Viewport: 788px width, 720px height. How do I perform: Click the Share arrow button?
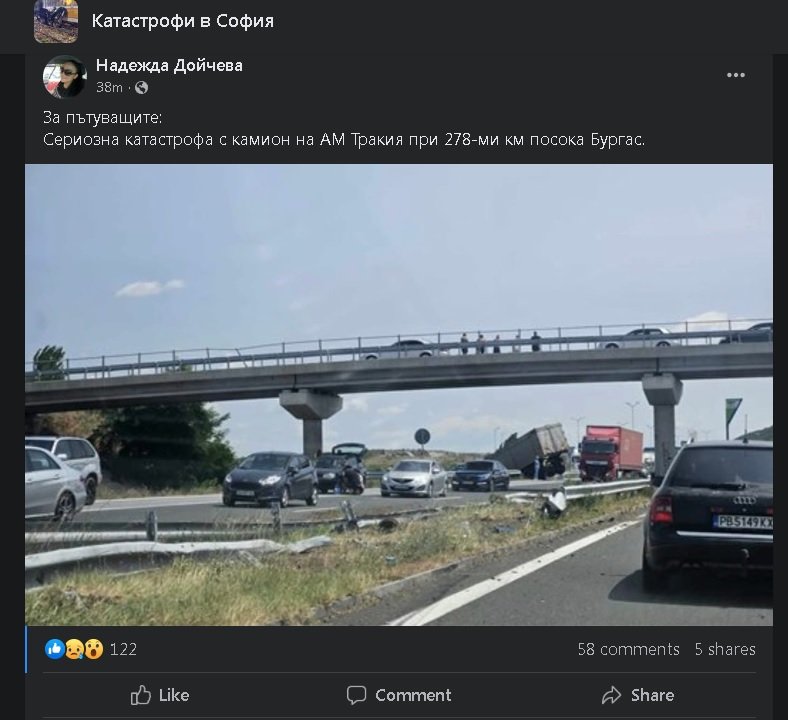637,695
